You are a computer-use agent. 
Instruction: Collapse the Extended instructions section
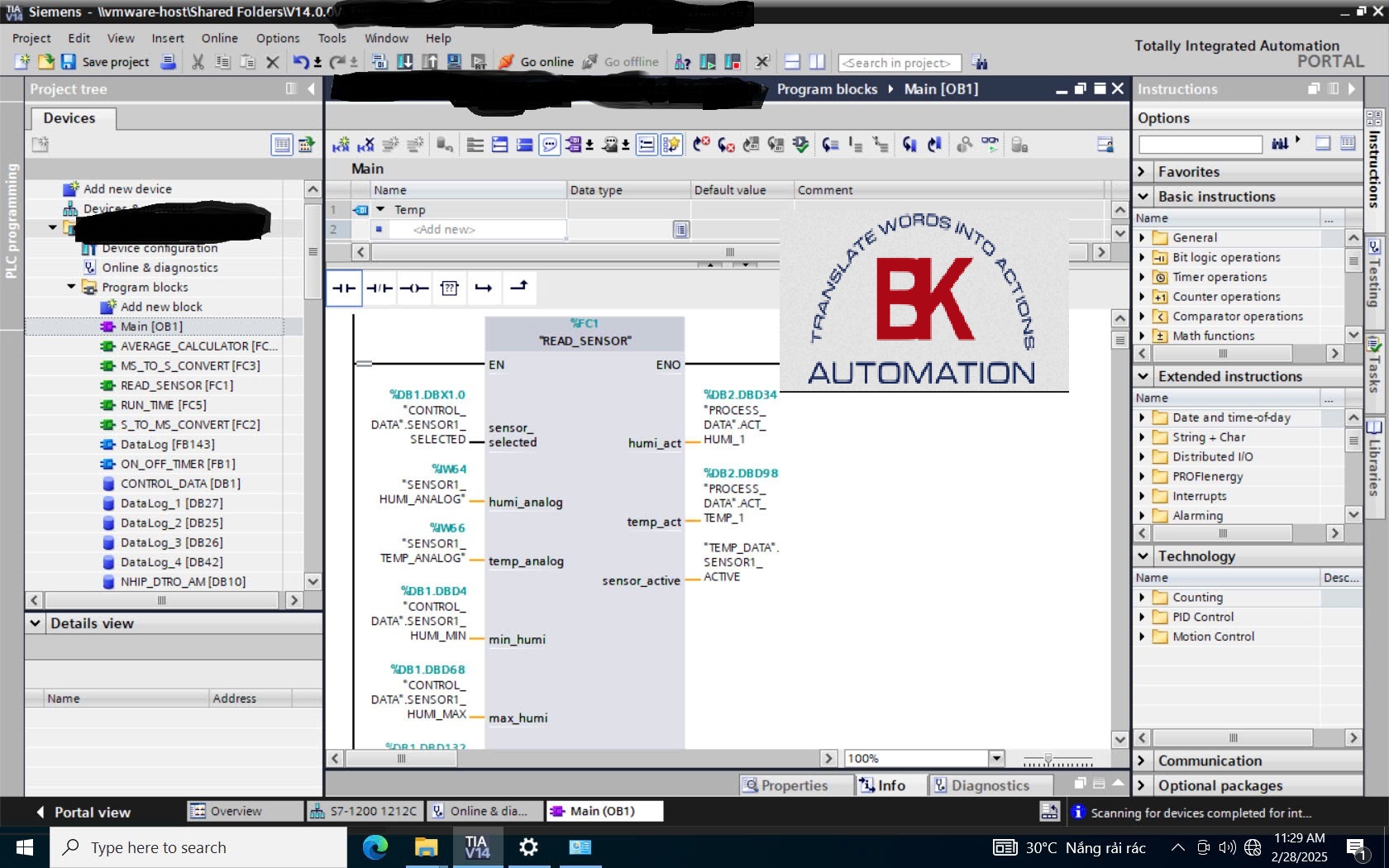[1143, 376]
